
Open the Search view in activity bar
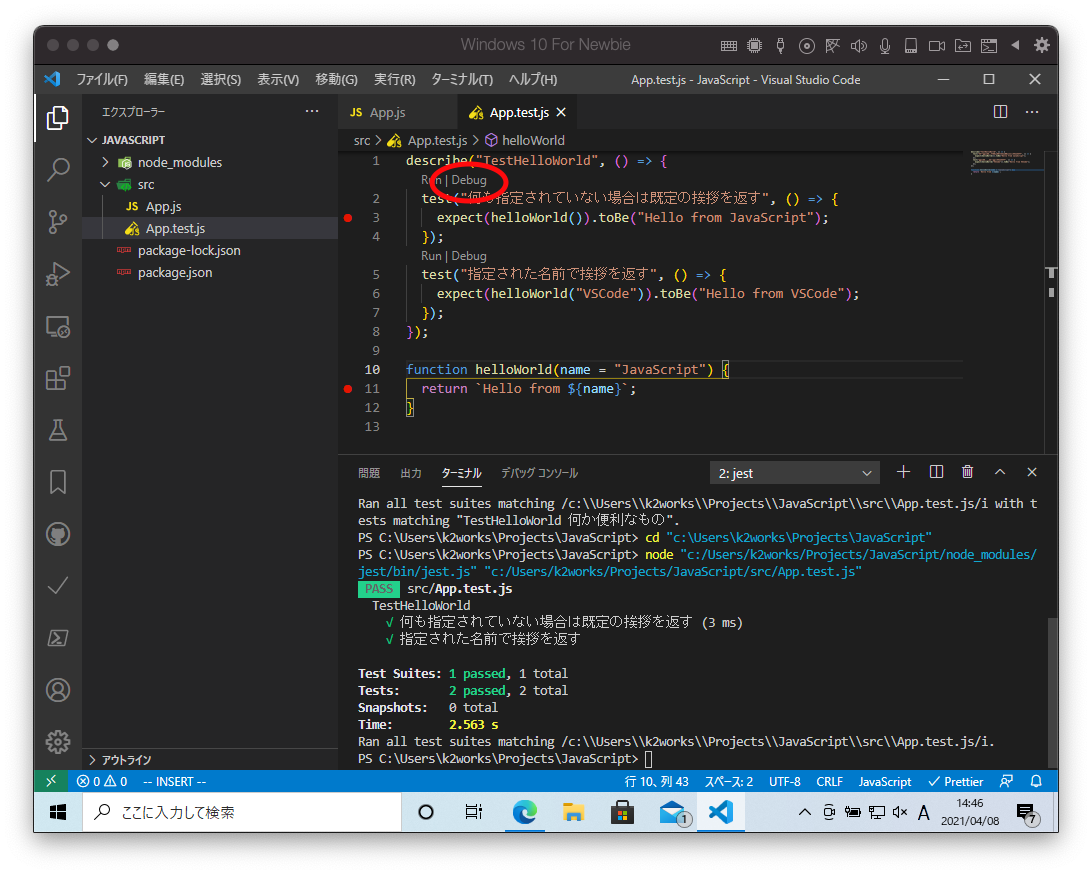[x=58, y=170]
